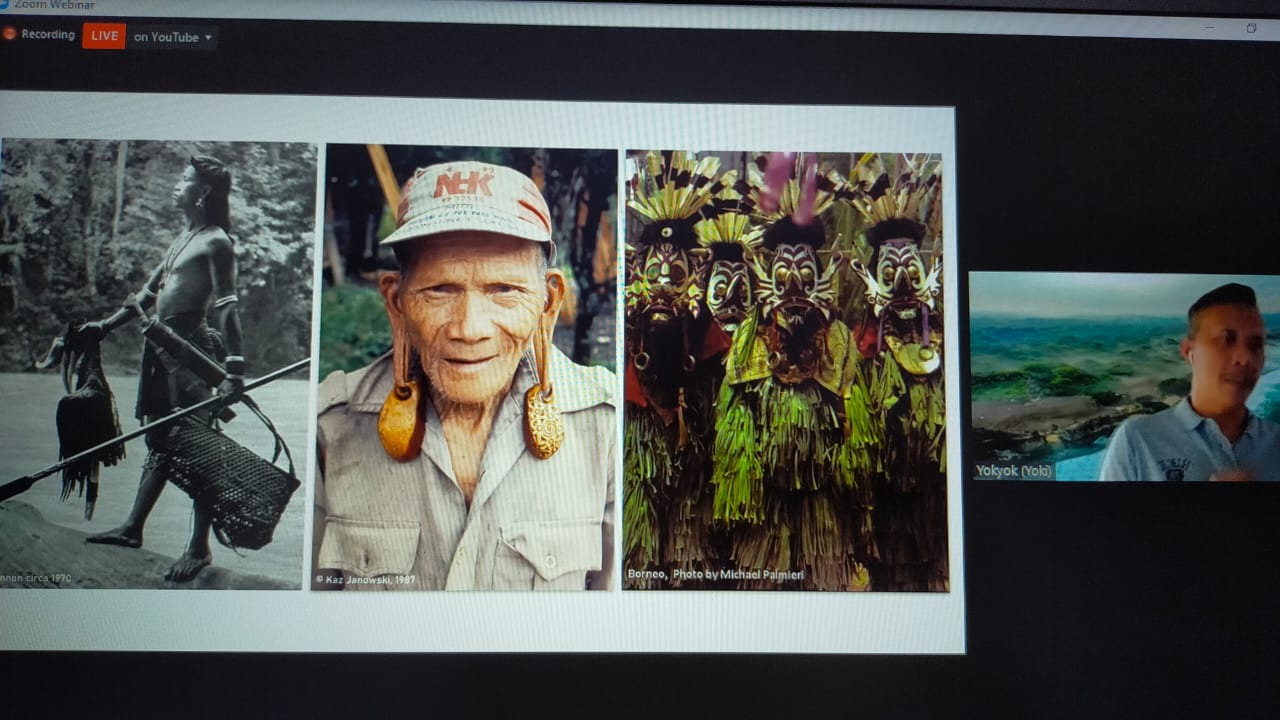1280x720 pixels.
Task: Click the Recording indicator dot
Action: coord(9,33)
